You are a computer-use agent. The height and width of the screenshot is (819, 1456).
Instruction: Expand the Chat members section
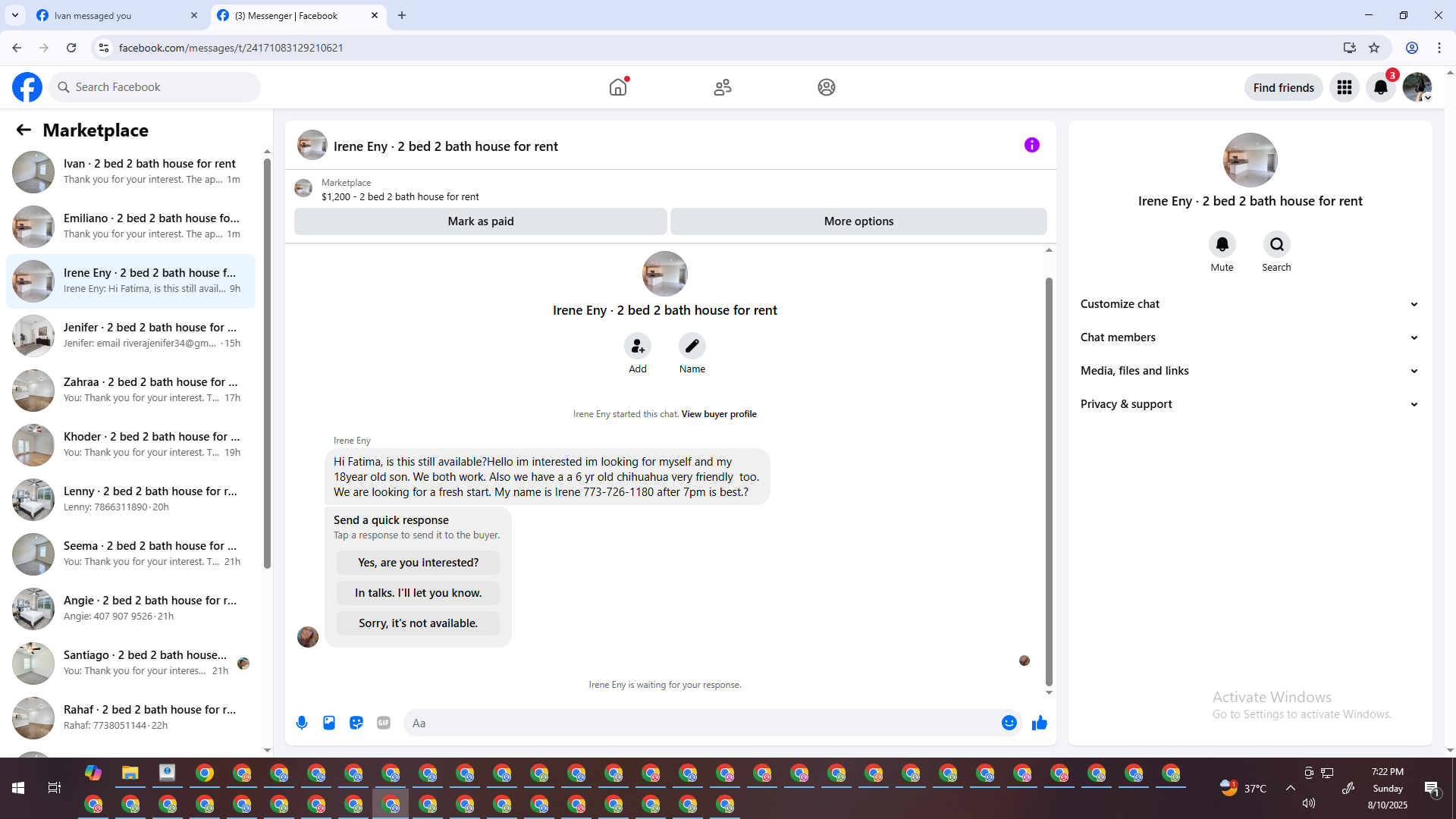pos(1249,337)
